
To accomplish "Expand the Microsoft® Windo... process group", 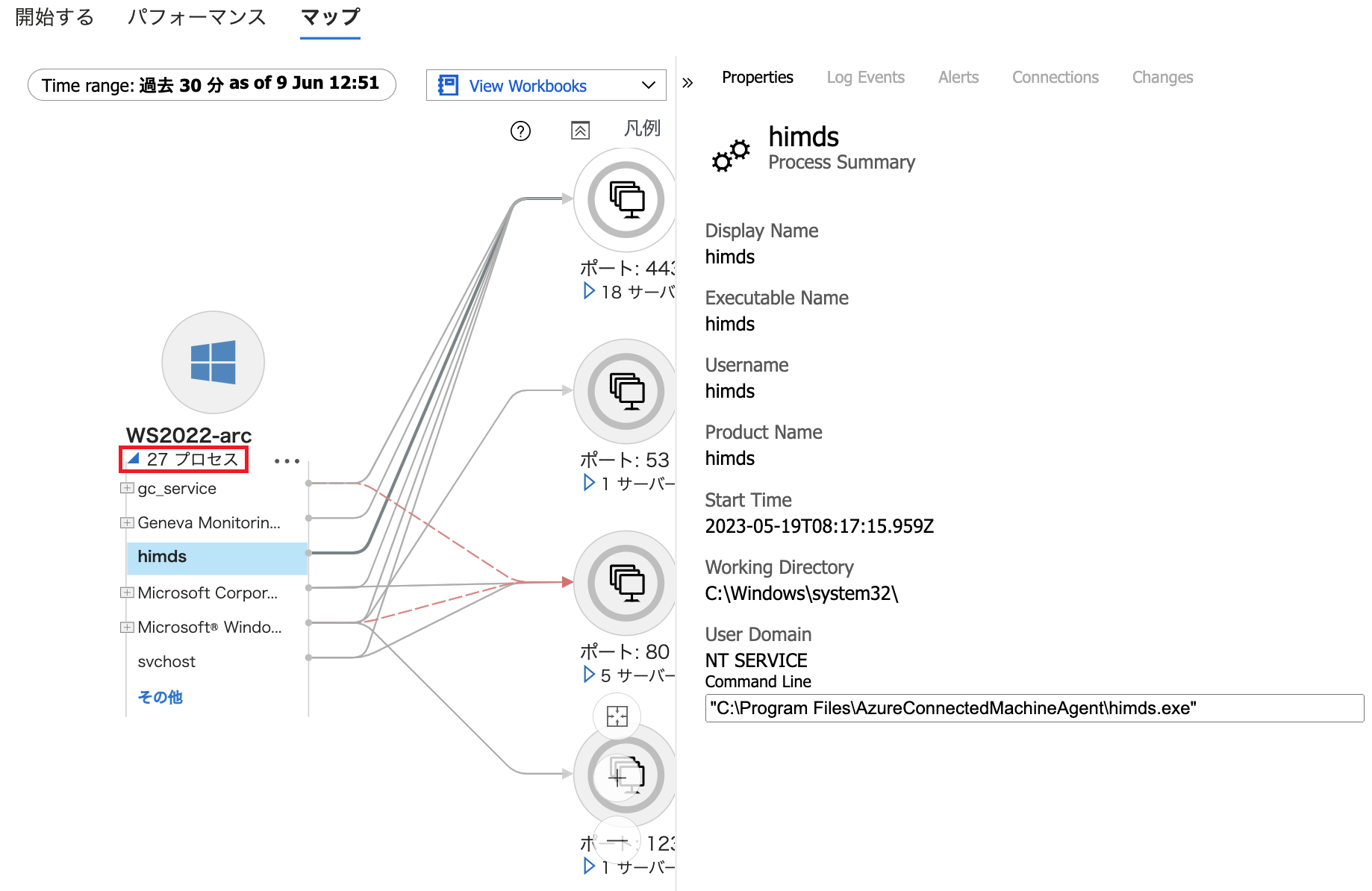I will coord(127,627).
